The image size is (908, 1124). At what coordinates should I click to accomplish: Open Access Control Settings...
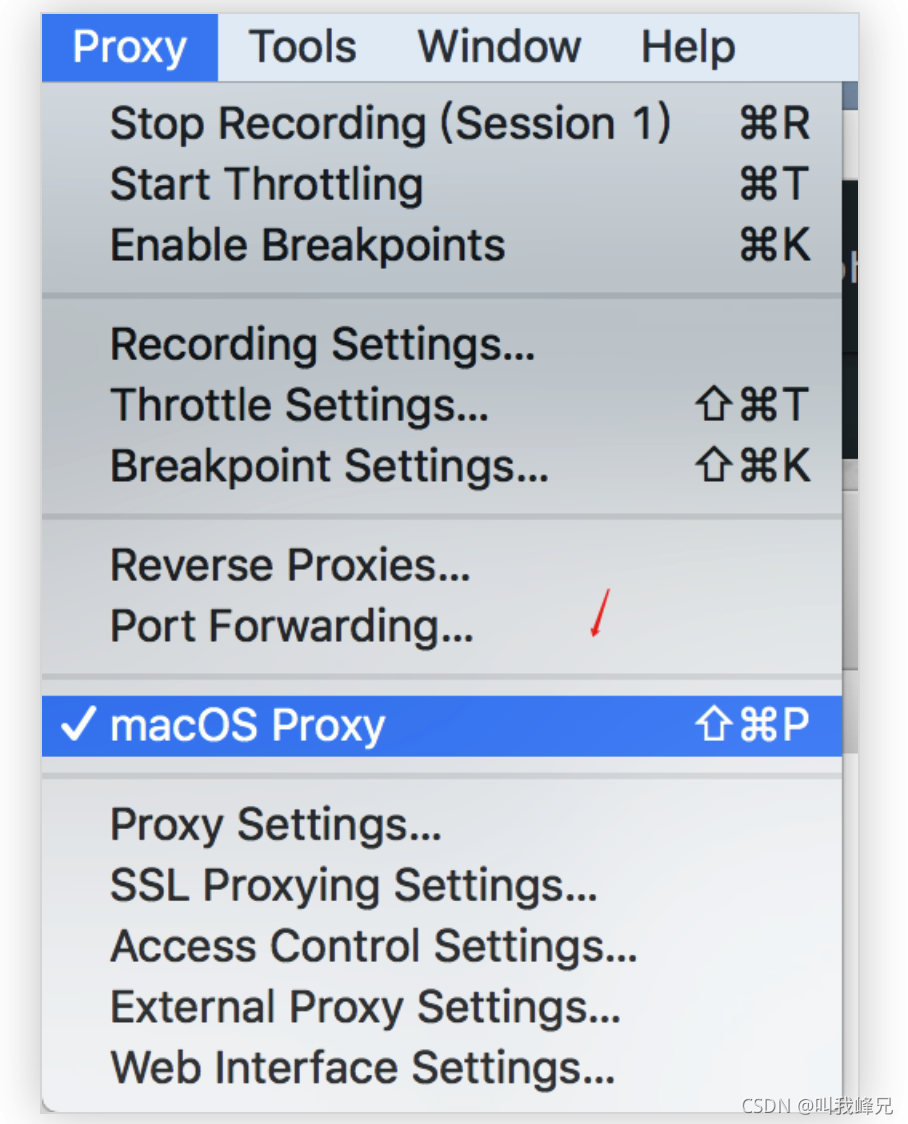coord(374,947)
